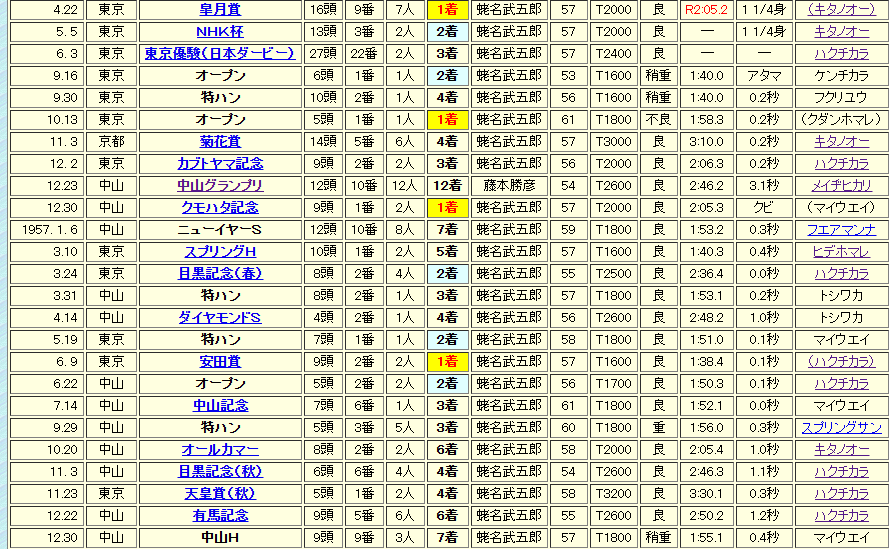The height and width of the screenshot is (549, 889).
Task: Open ハクチカラ link in 東京優駿 row
Action: click(x=841, y=54)
